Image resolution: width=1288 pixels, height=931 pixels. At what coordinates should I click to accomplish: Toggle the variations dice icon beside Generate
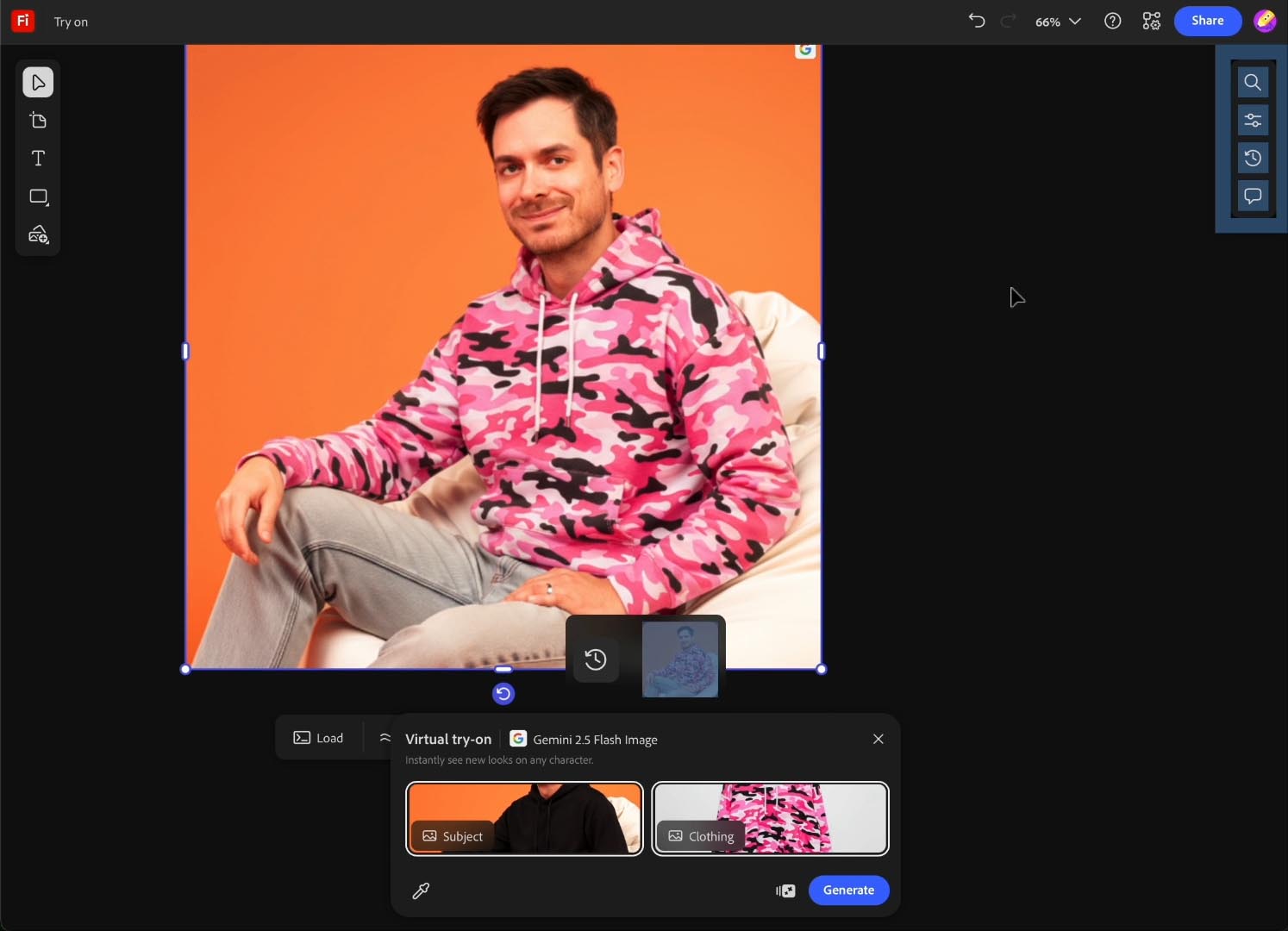(785, 890)
